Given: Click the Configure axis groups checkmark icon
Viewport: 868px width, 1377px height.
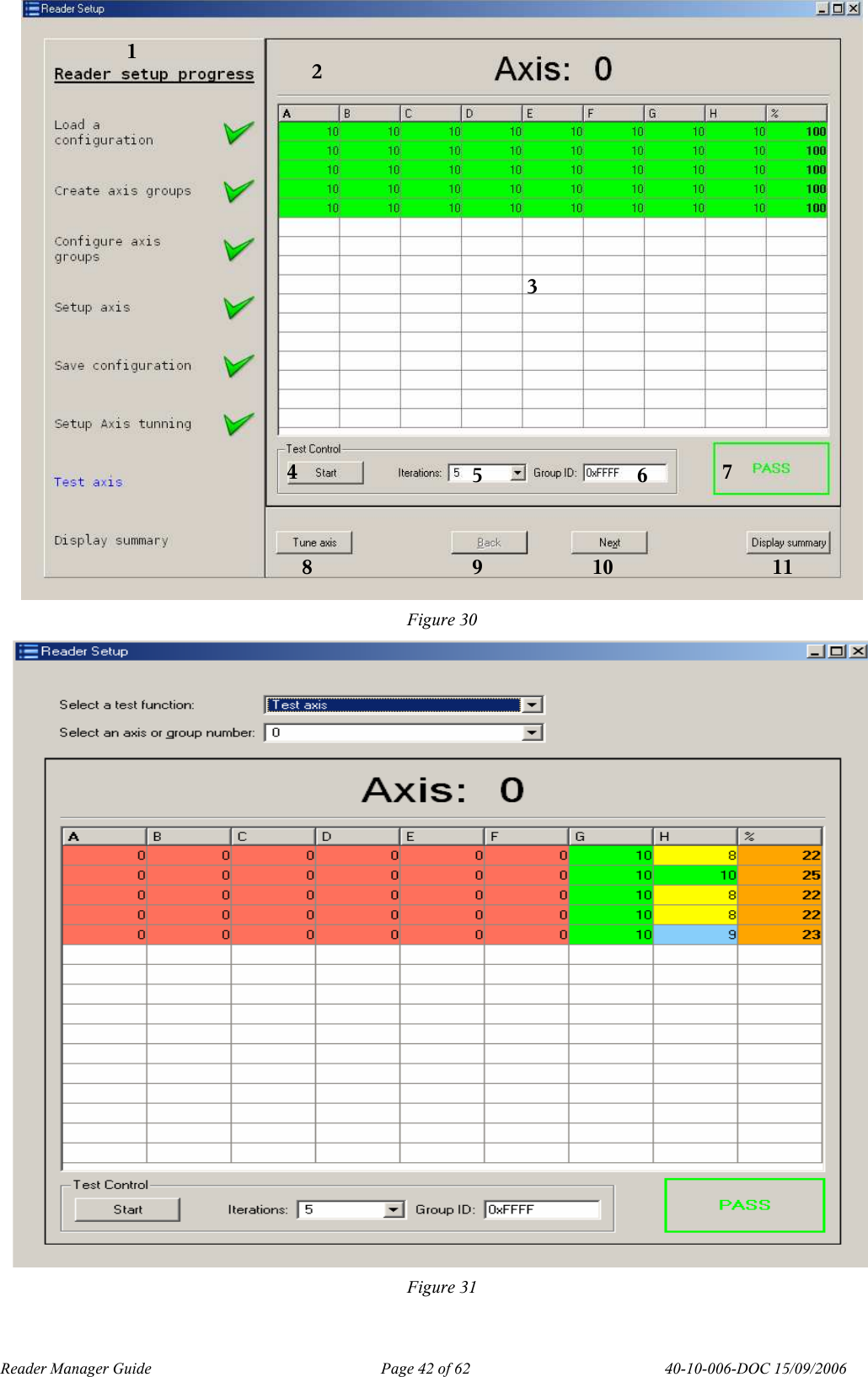Looking at the screenshot, I should click(x=238, y=249).
